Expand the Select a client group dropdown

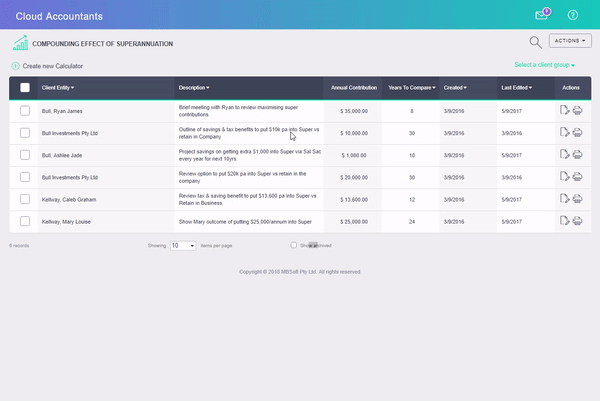click(544, 65)
